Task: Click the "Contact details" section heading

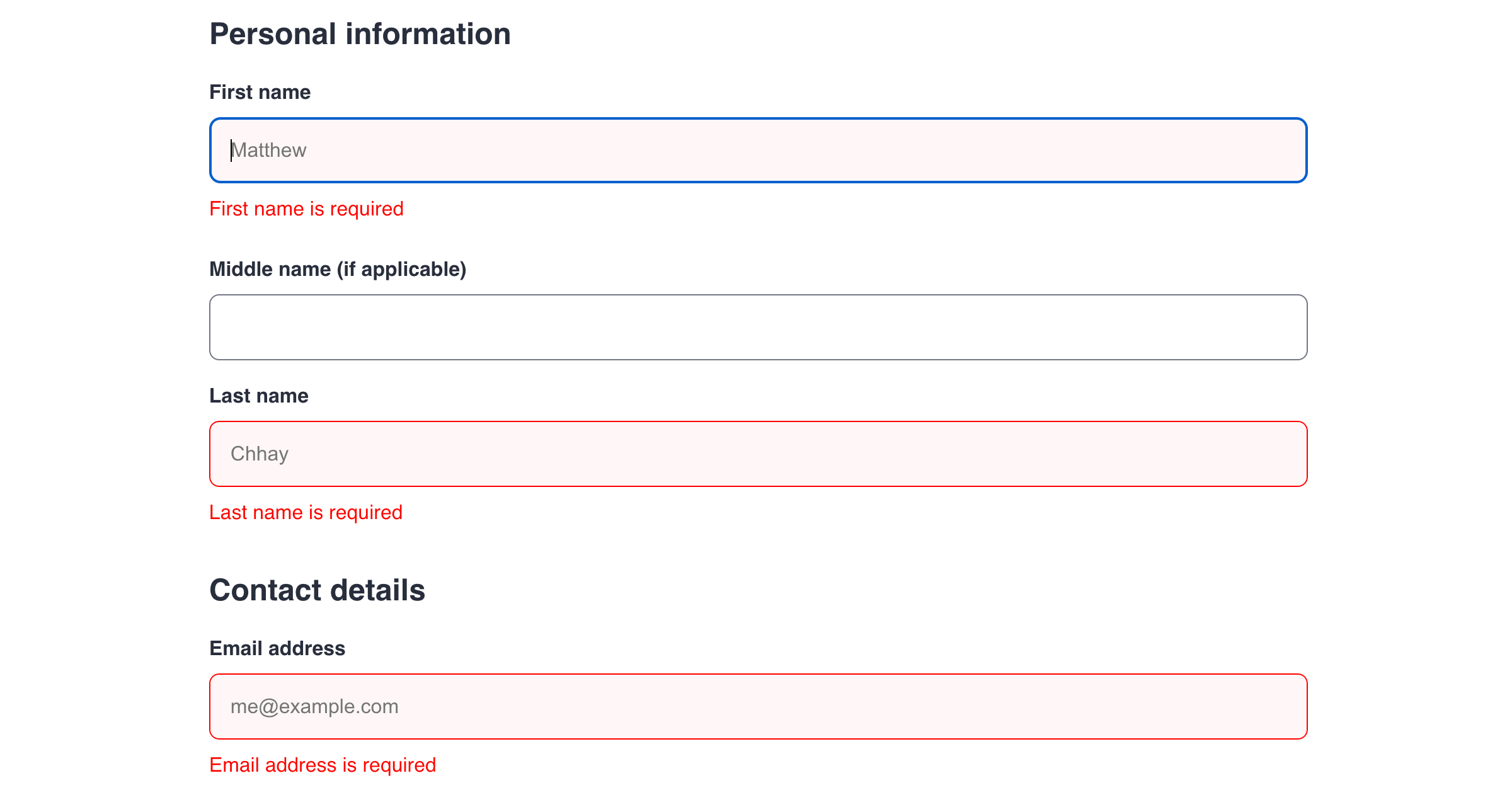Action: pyautogui.click(x=317, y=590)
